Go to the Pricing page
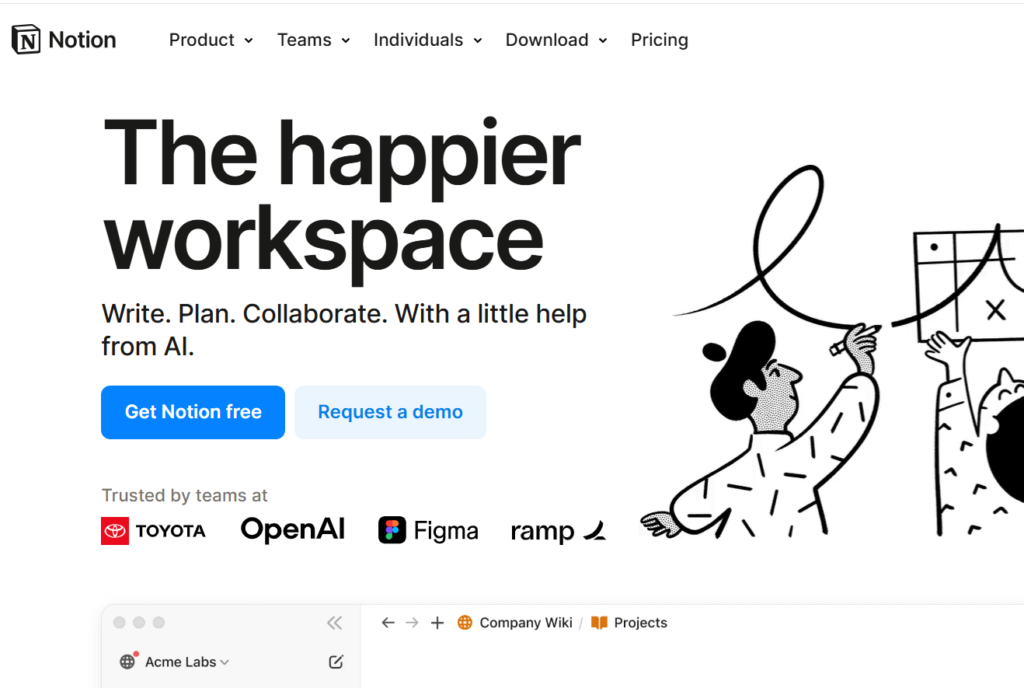 [659, 40]
